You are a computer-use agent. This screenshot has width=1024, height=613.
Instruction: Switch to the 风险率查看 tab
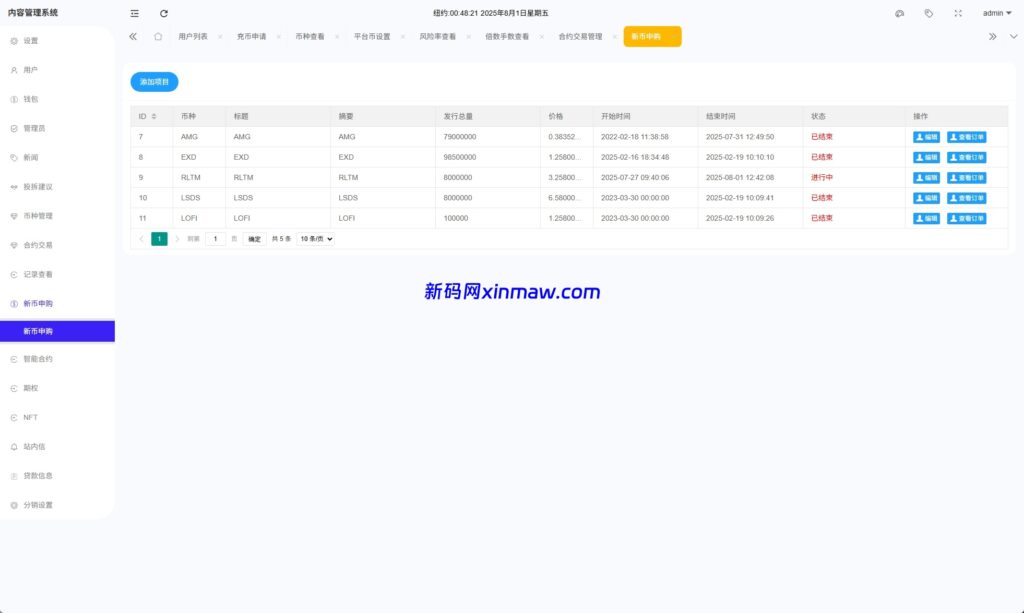coord(437,36)
